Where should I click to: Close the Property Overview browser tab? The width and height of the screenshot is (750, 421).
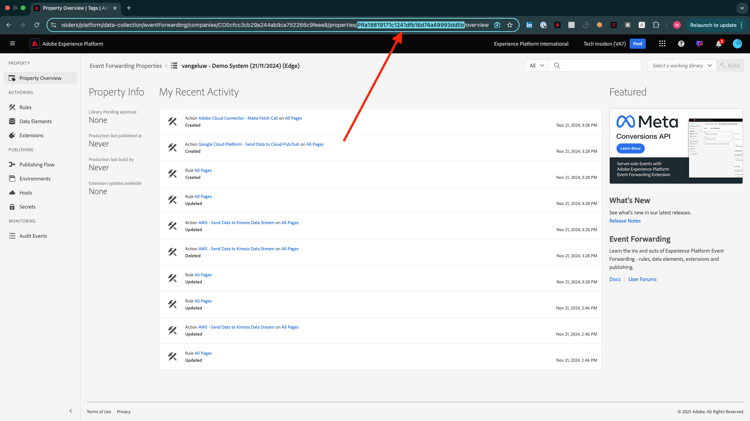point(115,8)
